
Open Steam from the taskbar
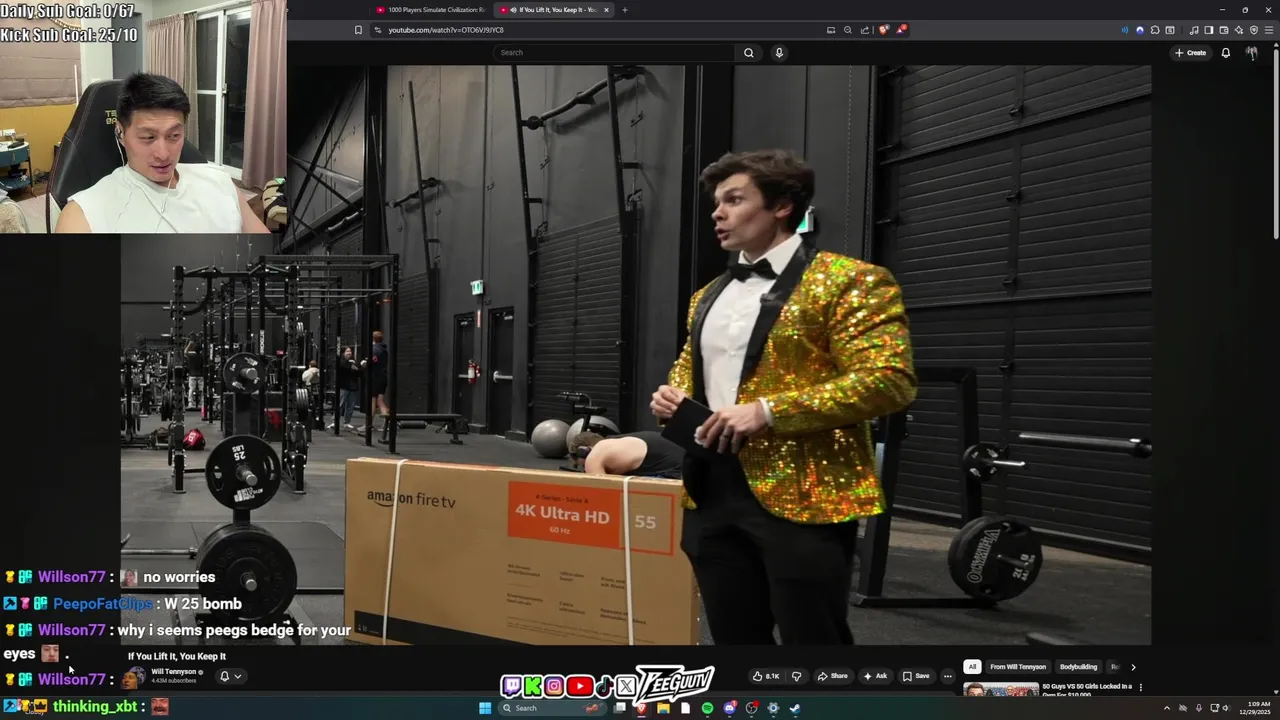point(795,708)
